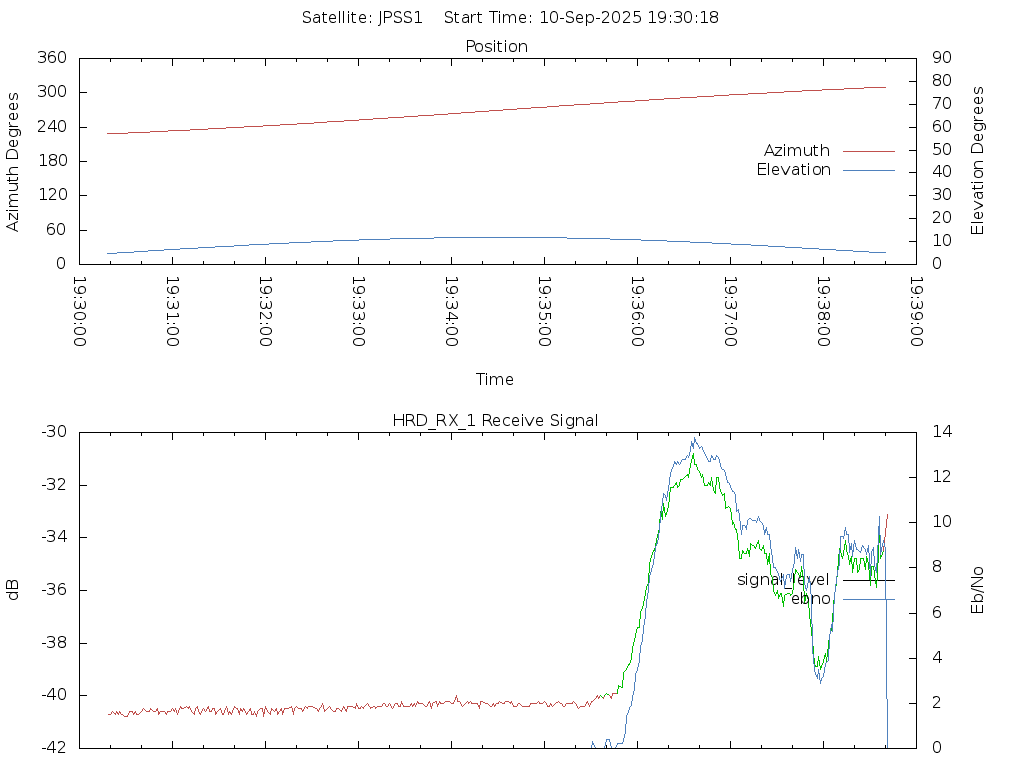The image size is (1024, 768).
Task: Click the 300 tick on the Azimuth axis
Action: pos(52,92)
